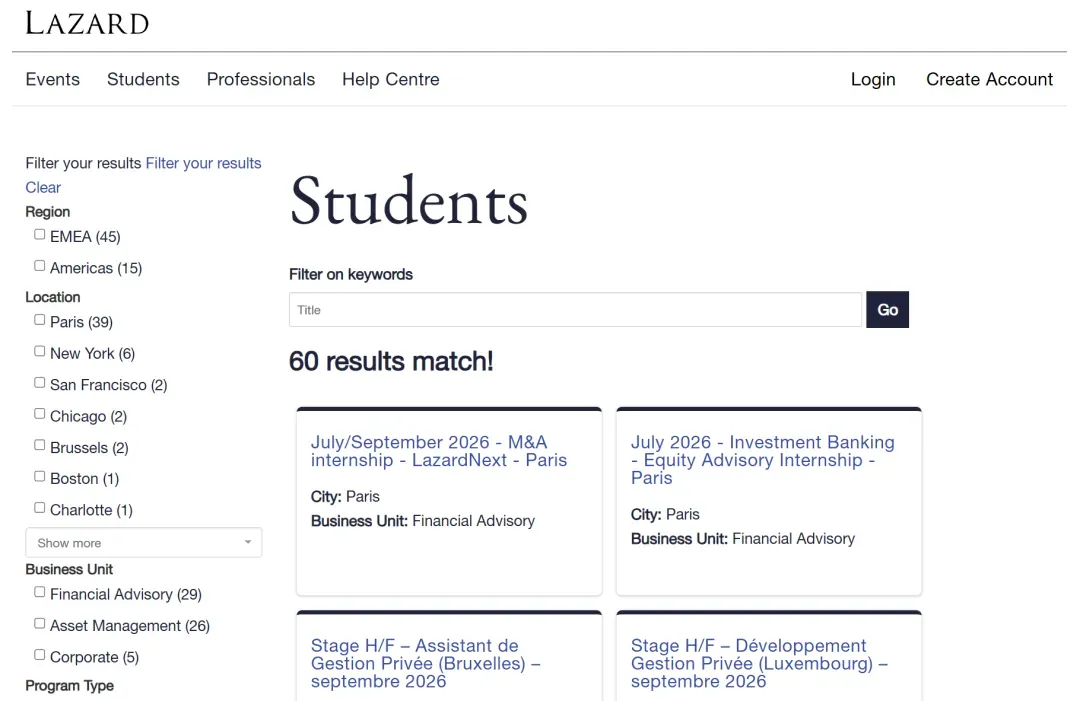
Task: Clear all applied filters
Action: (x=43, y=187)
